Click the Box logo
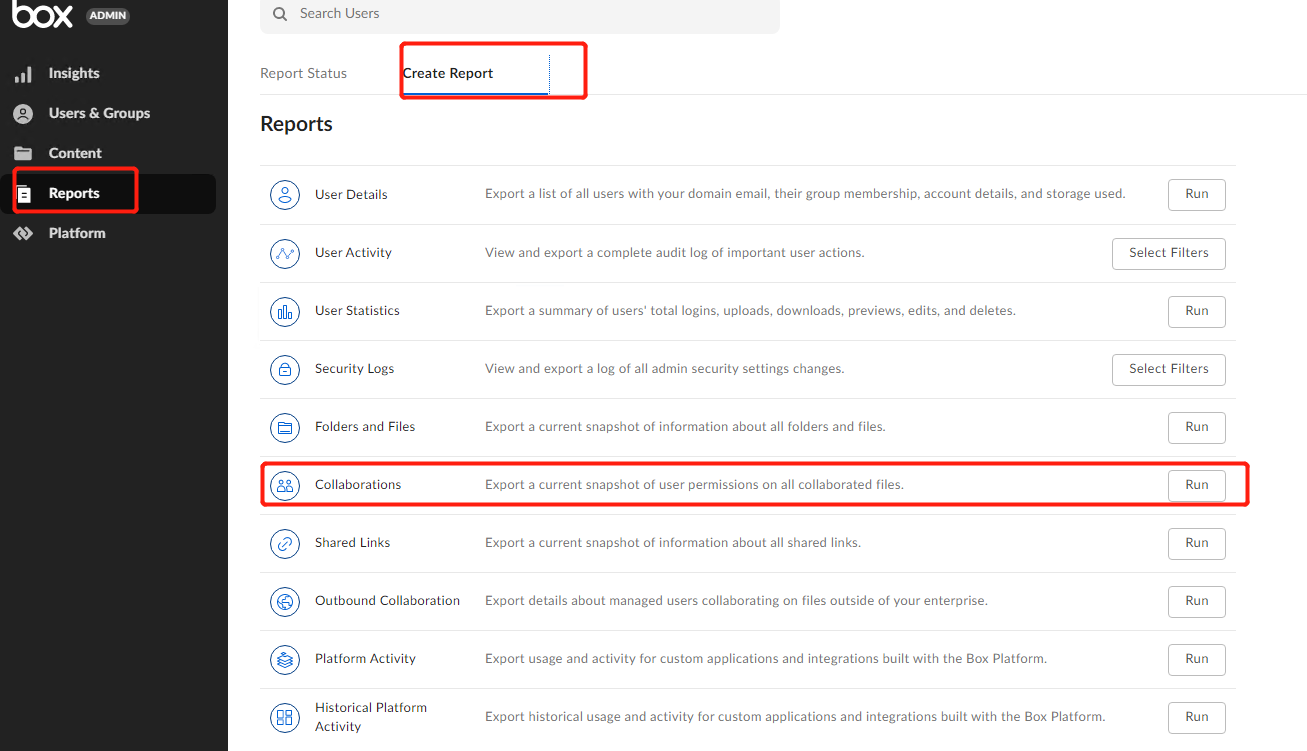 pos(42,14)
